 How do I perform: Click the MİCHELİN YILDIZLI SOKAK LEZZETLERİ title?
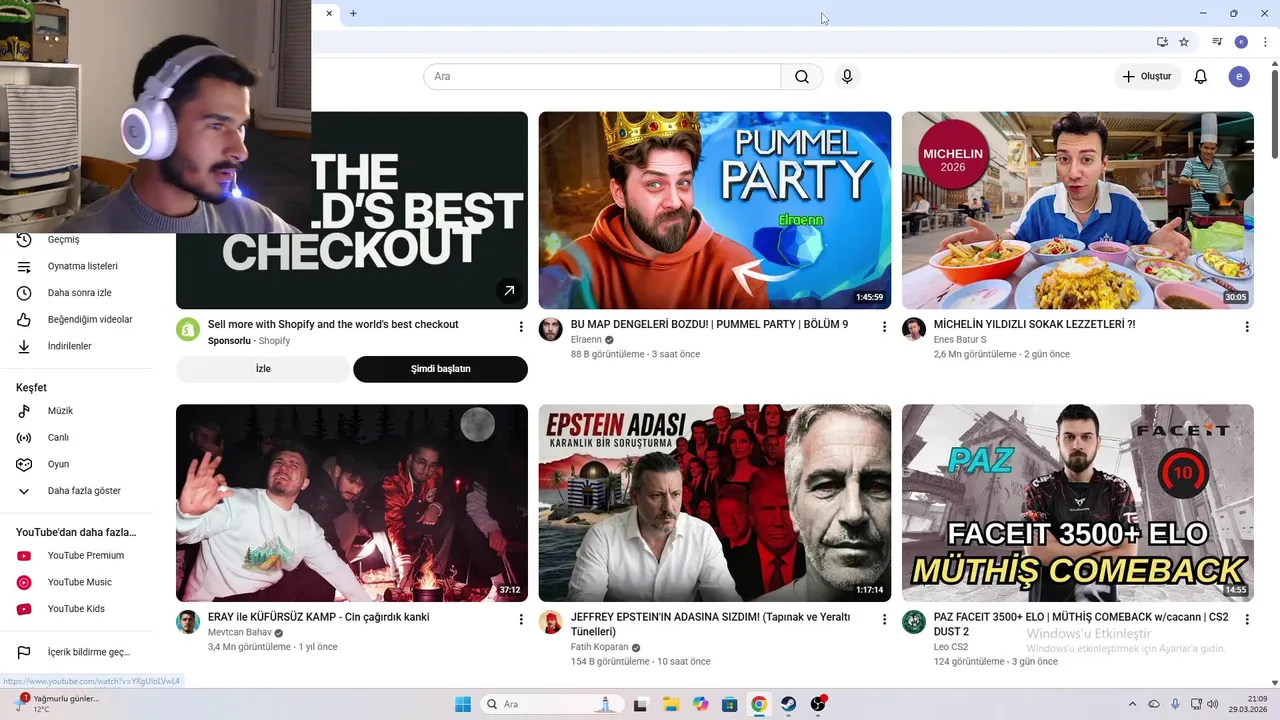pos(1034,325)
